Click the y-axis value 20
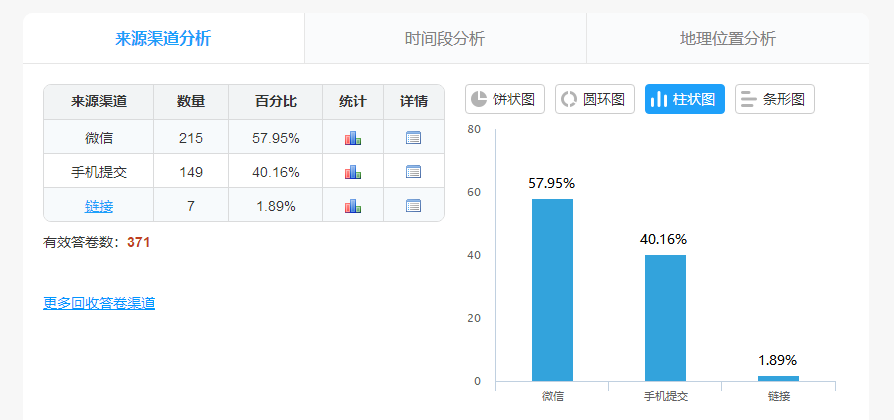 coord(474,318)
